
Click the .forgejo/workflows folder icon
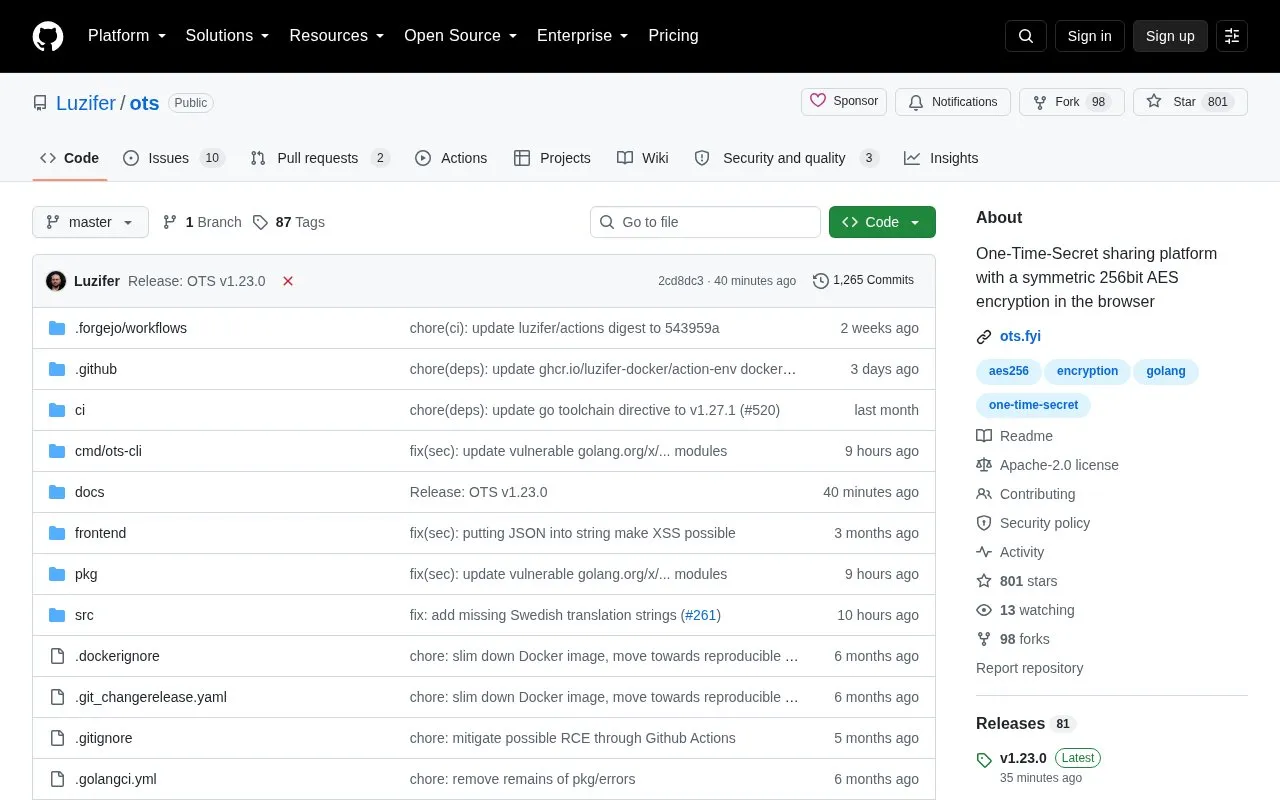click(x=57, y=328)
